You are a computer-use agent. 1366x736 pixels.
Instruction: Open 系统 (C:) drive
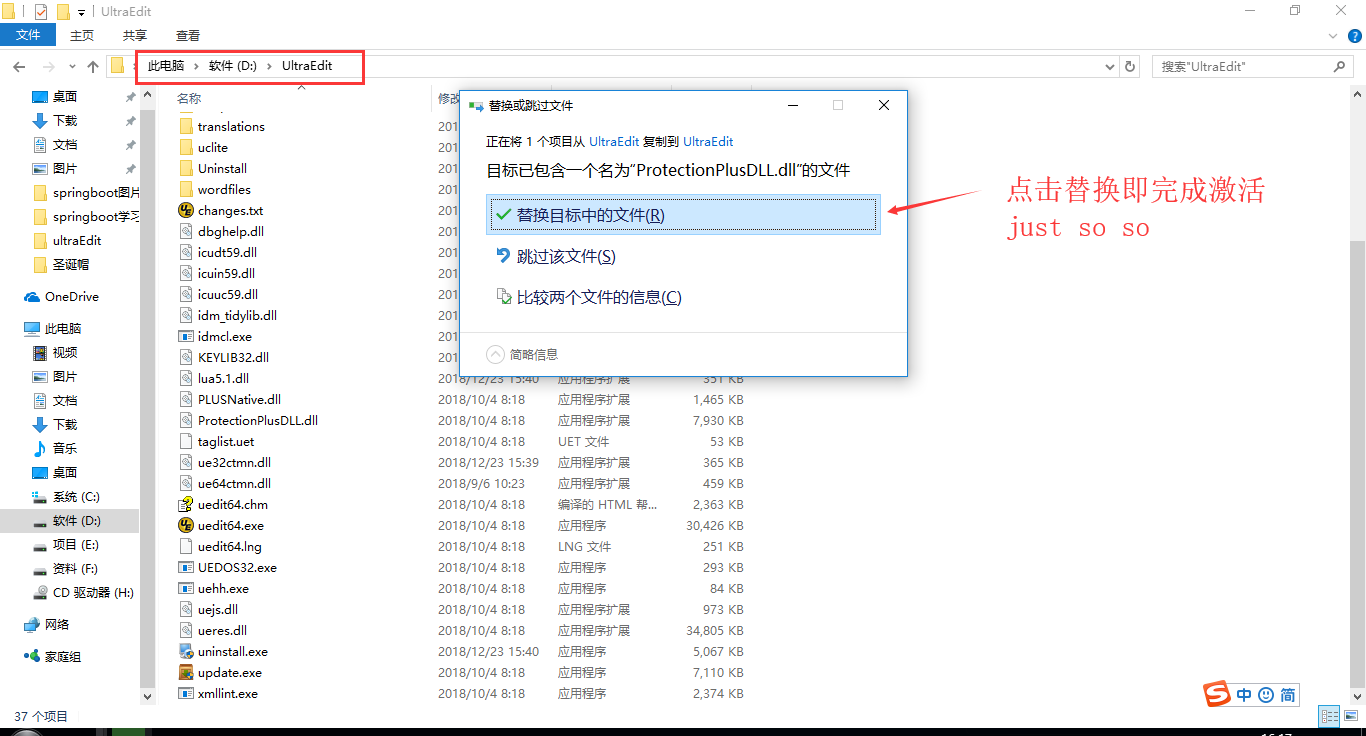click(76, 497)
